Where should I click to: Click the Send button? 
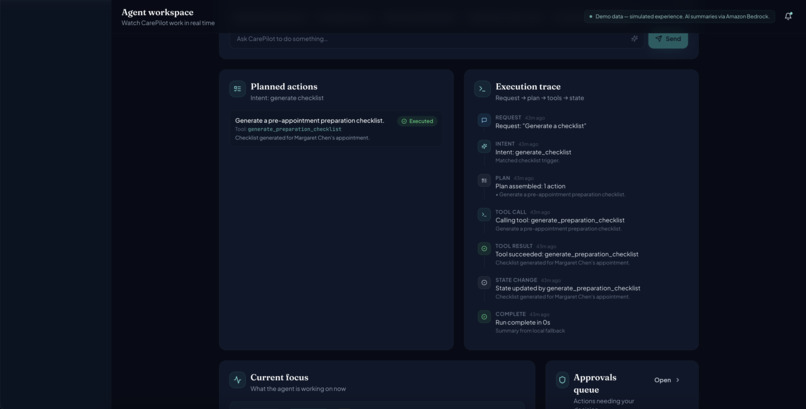pos(668,39)
